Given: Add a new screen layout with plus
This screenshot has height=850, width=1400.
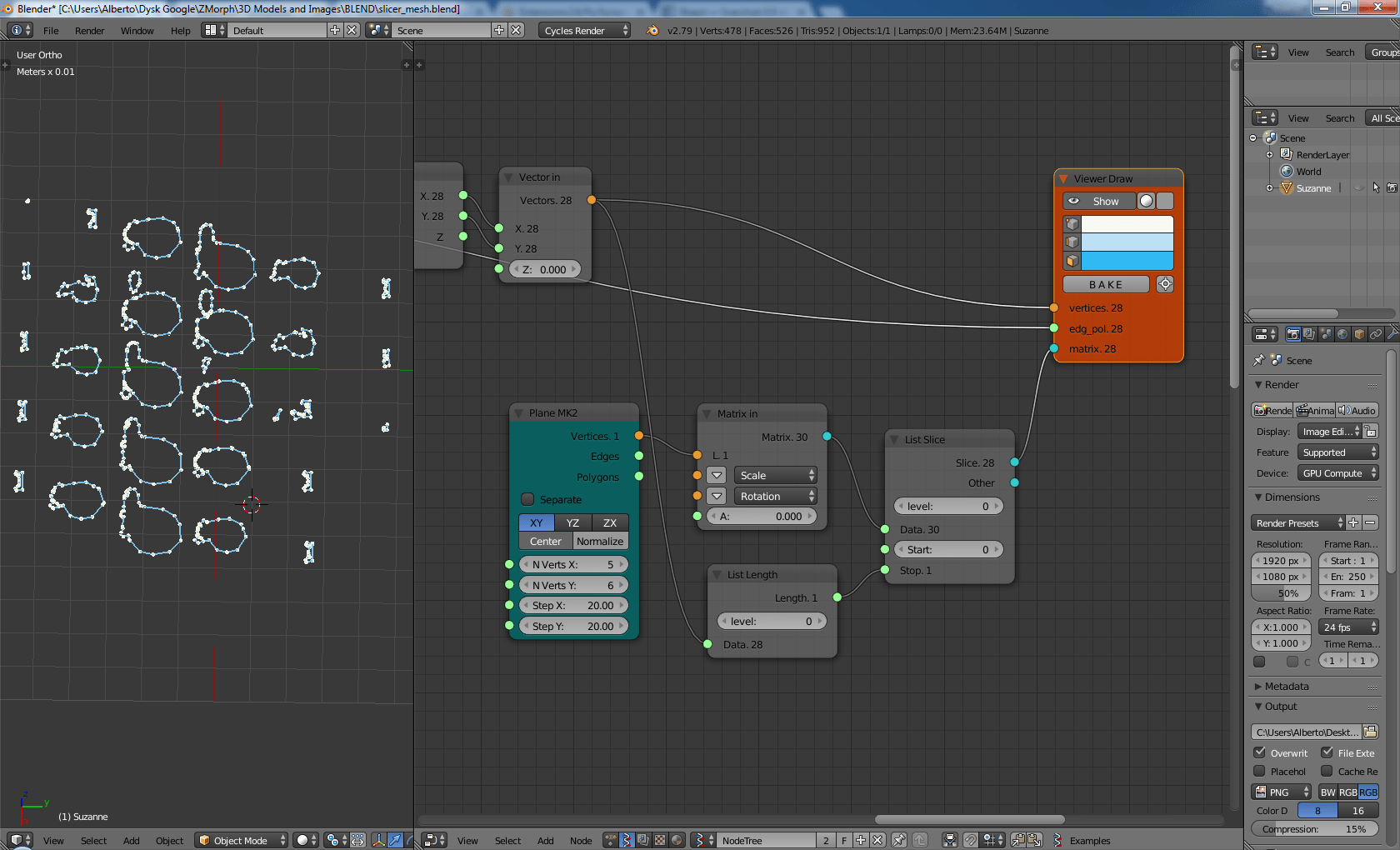Looking at the screenshot, I should click(x=335, y=30).
